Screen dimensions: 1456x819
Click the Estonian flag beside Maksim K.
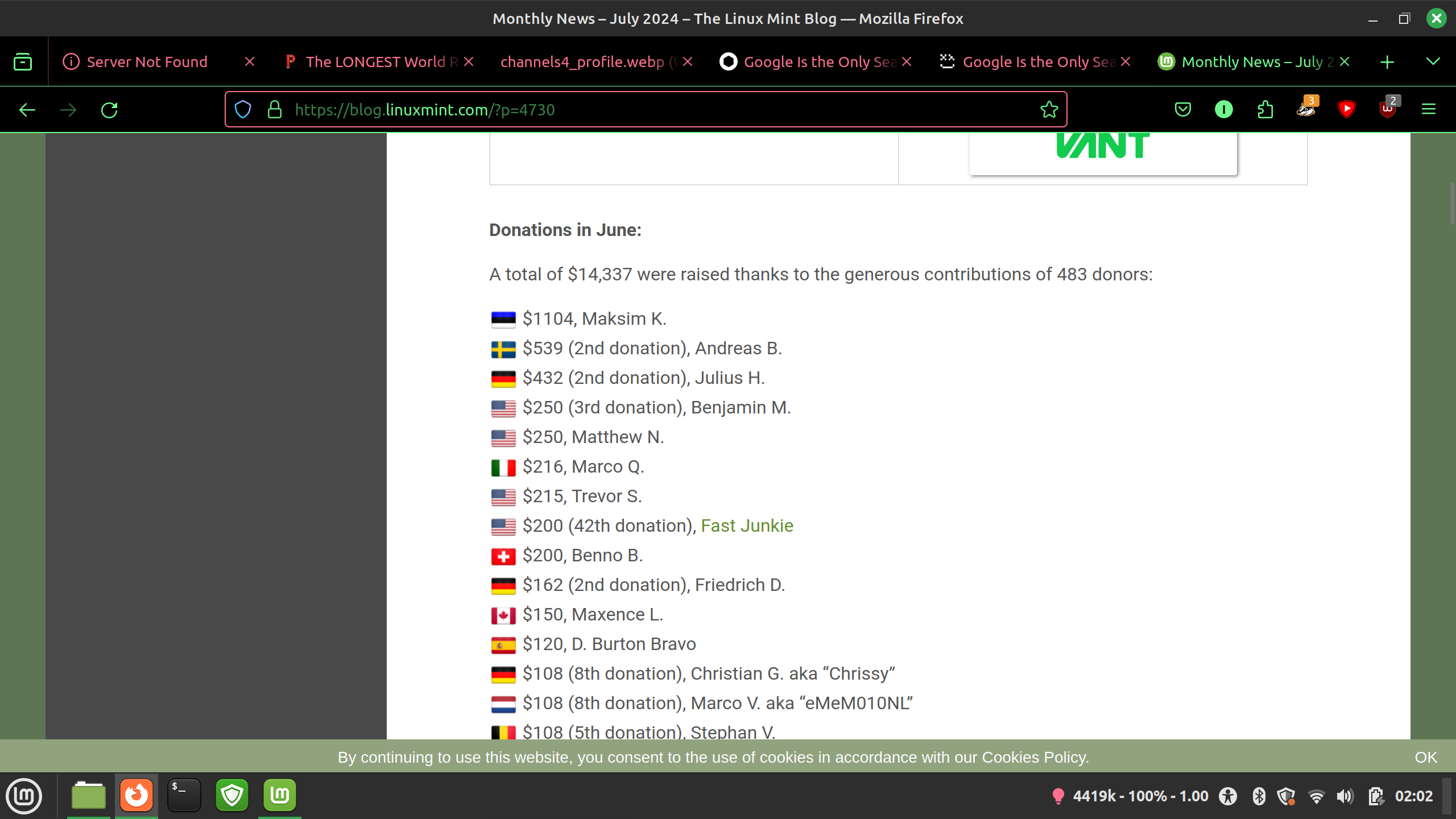coord(503,319)
